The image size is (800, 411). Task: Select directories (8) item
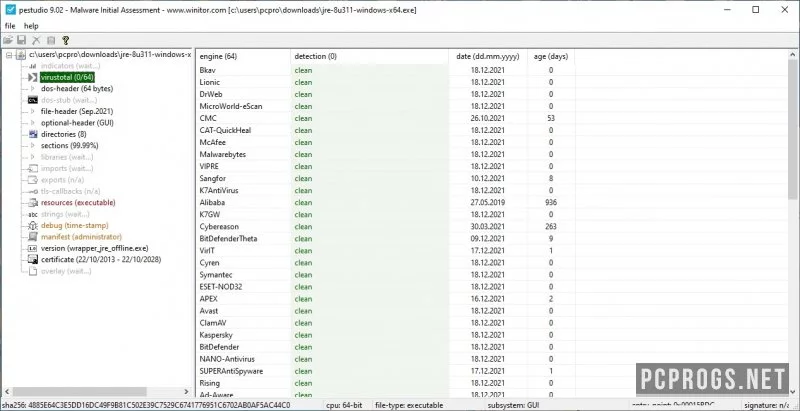(64, 134)
